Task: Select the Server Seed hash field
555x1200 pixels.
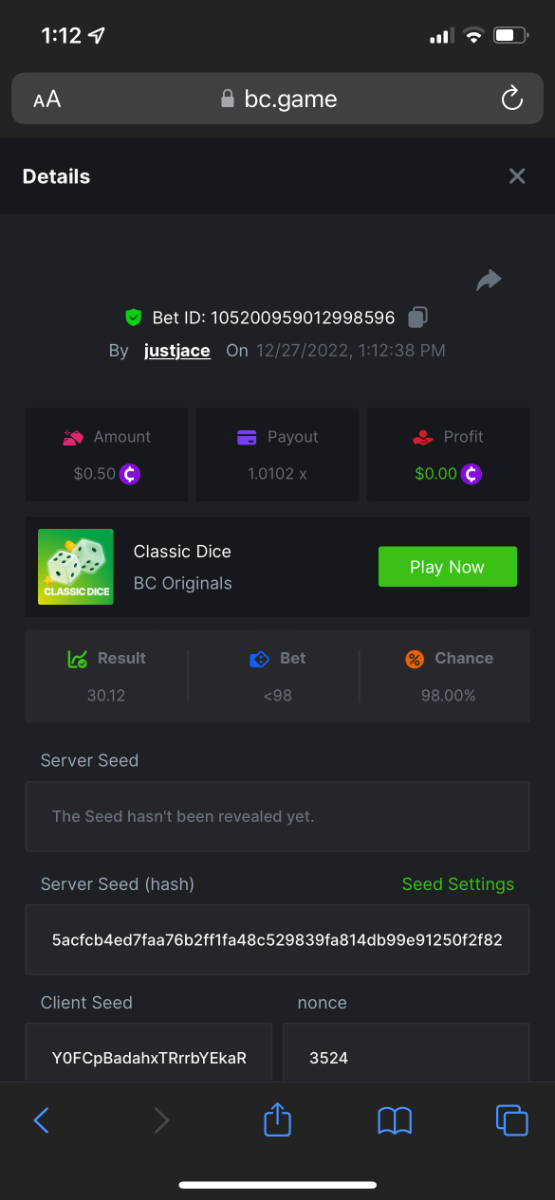Action: (277, 940)
